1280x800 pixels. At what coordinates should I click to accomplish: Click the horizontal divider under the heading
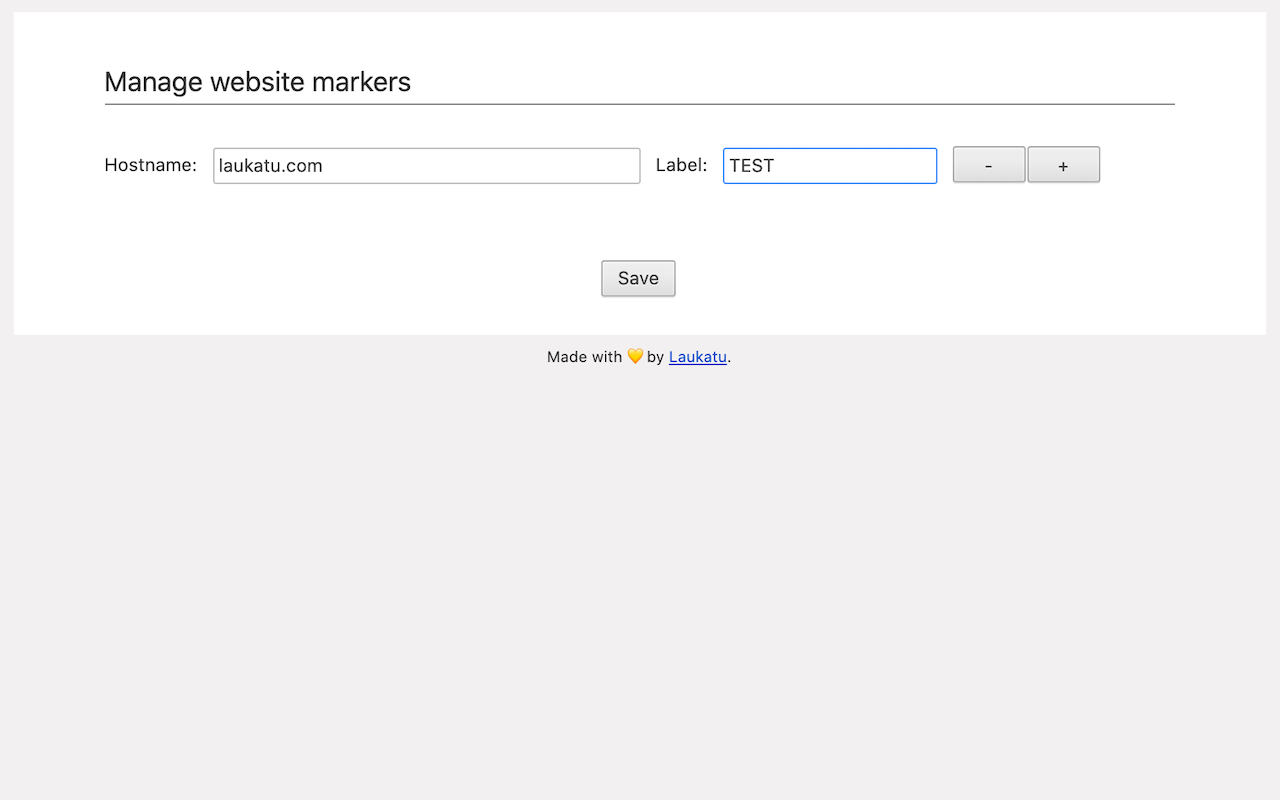(640, 104)
